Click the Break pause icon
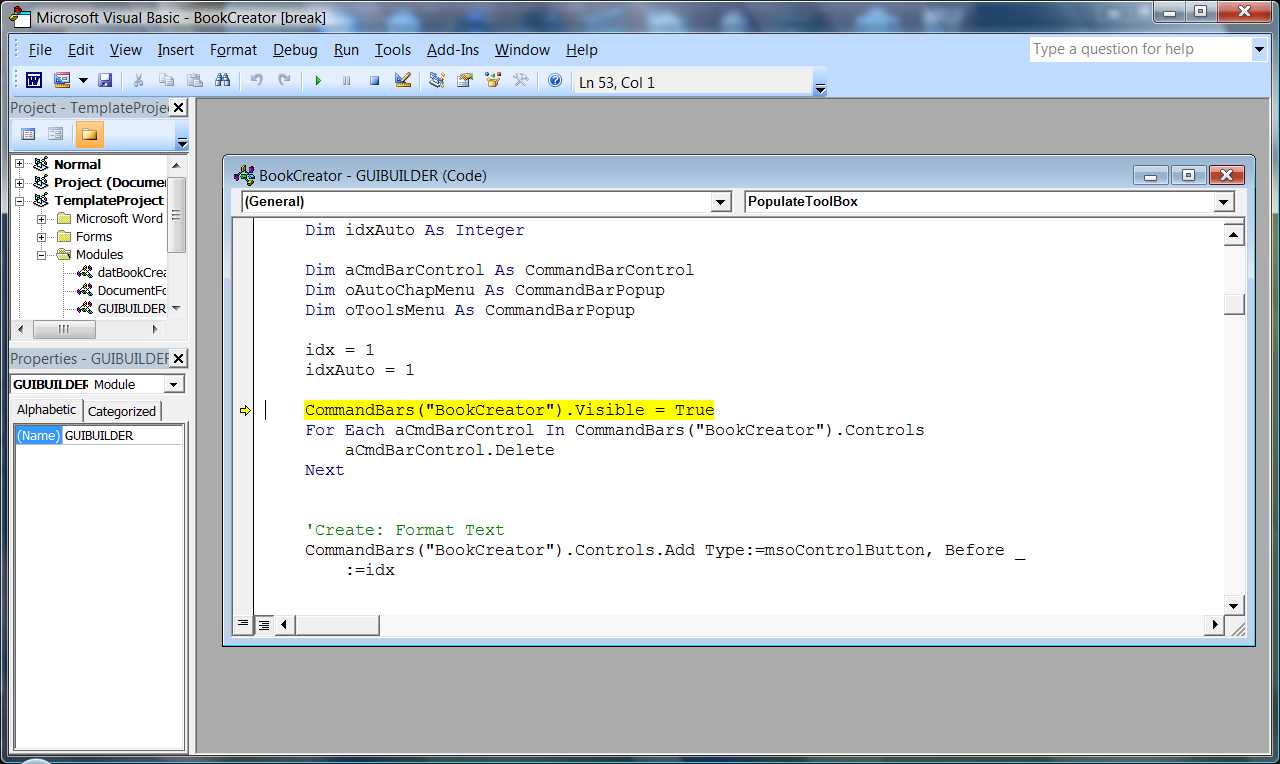This screenshot has width=1280, height=764. [x=346, y=81]
